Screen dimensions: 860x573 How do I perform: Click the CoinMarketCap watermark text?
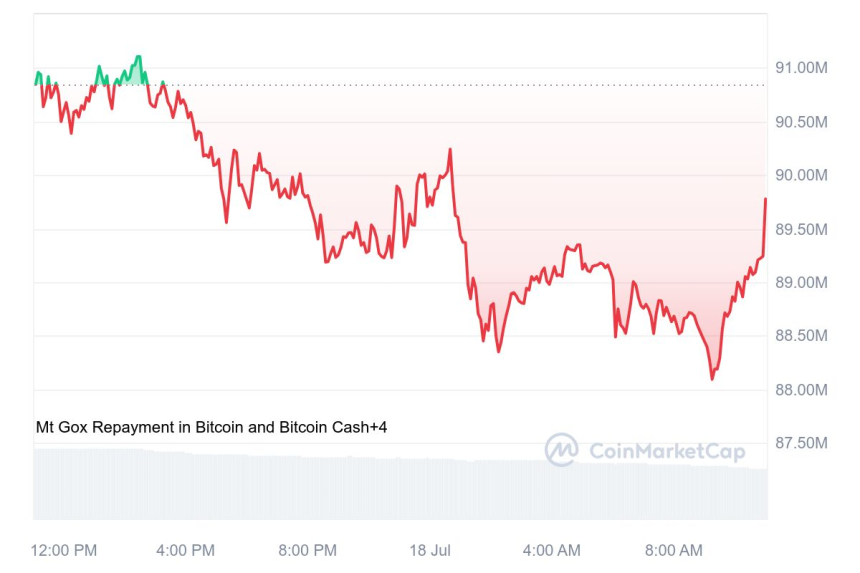click(667, 452)
